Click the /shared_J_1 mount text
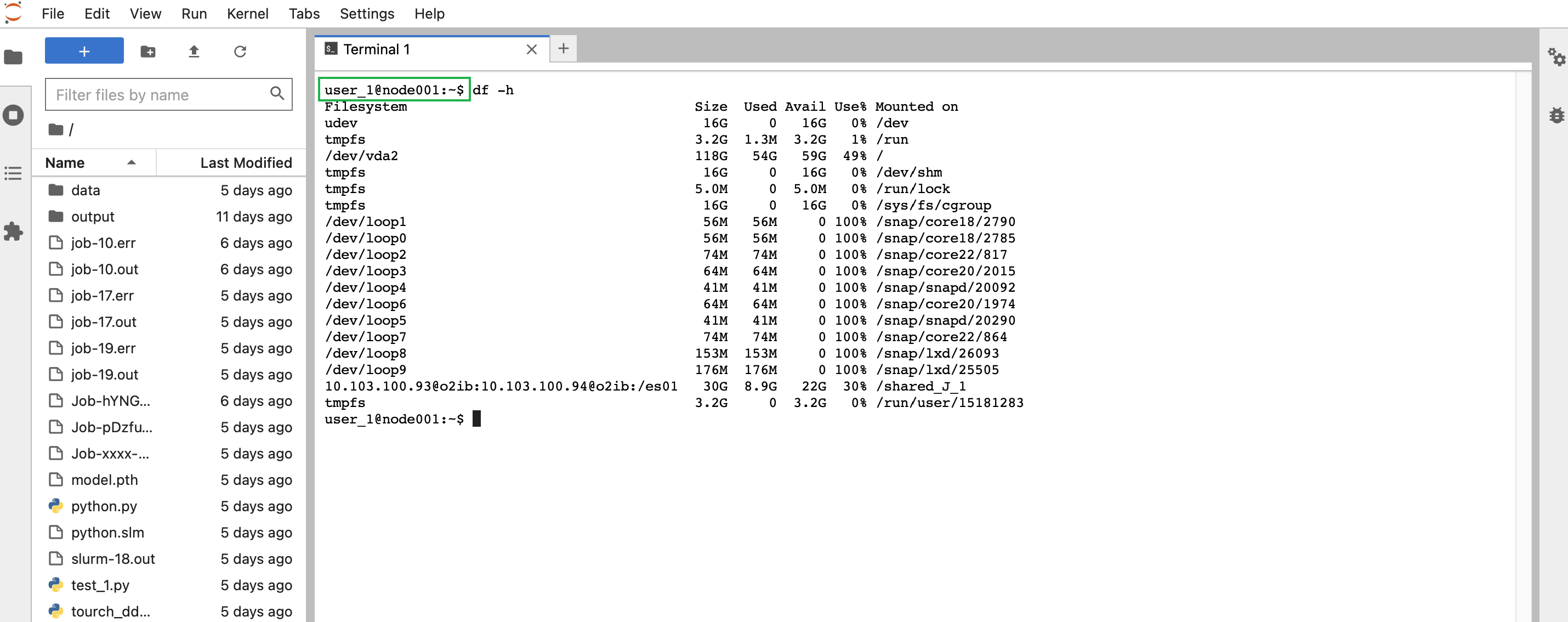 click(x=921, y=386)
